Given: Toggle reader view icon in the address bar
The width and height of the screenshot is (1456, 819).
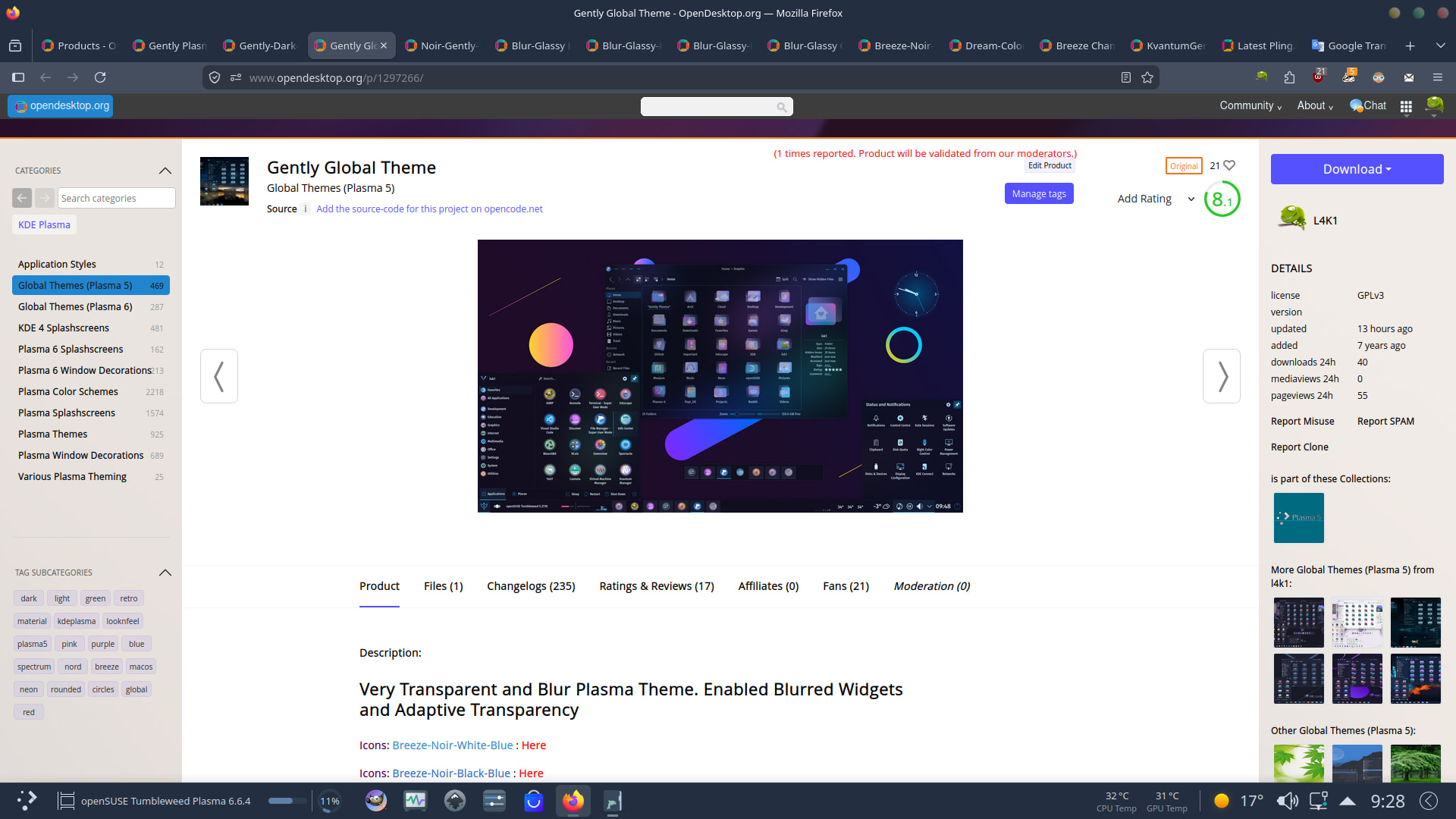Looking at the screenshot, I should (x=1126, y=77).
